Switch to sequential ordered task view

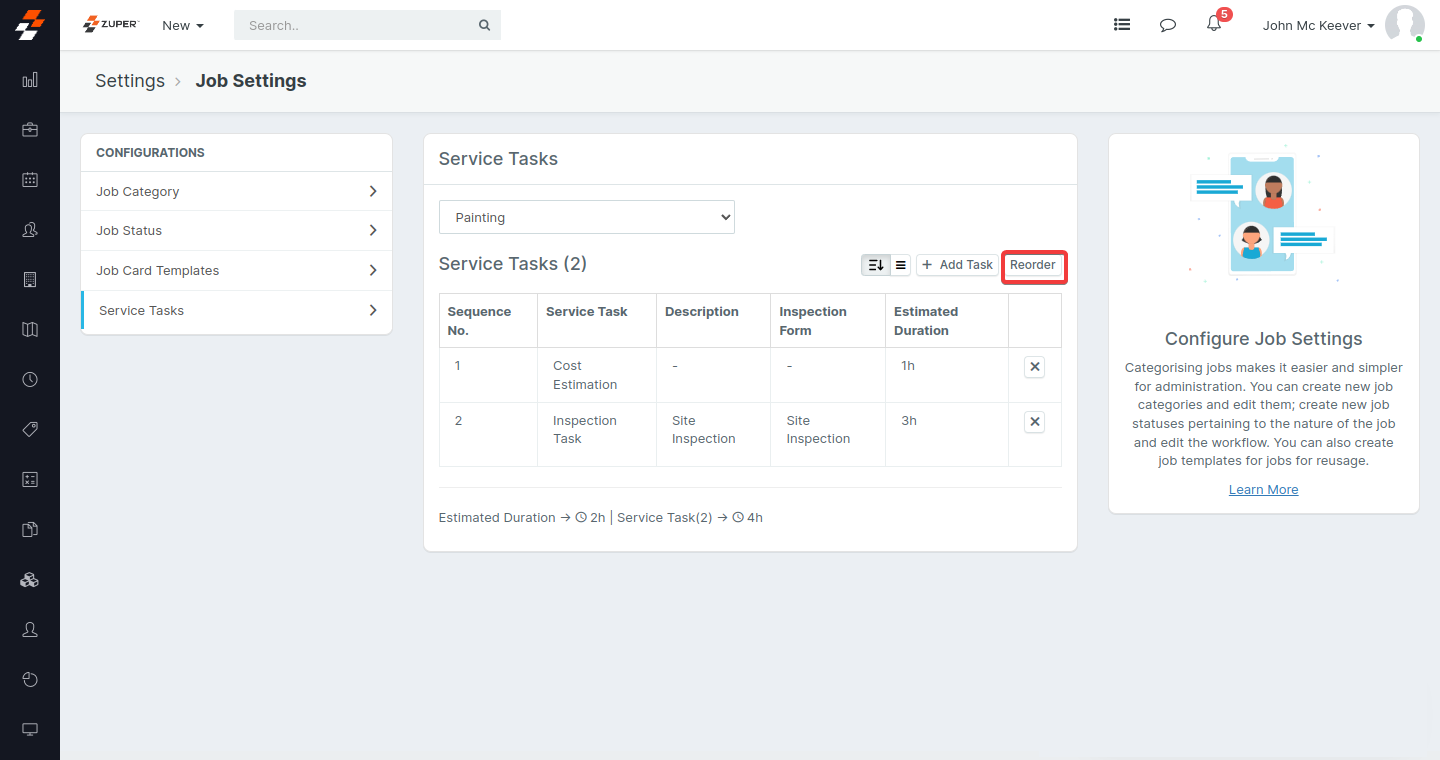(x=875, y=265)
